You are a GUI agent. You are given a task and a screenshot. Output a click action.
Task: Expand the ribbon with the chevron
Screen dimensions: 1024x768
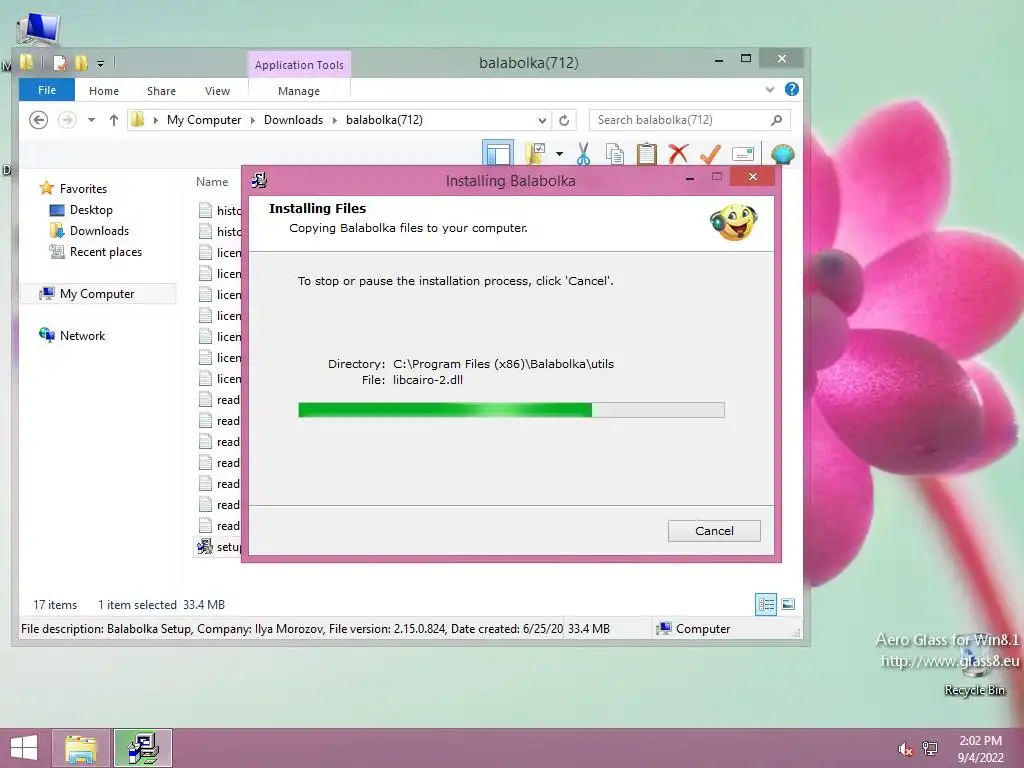[x=770, y=89]
